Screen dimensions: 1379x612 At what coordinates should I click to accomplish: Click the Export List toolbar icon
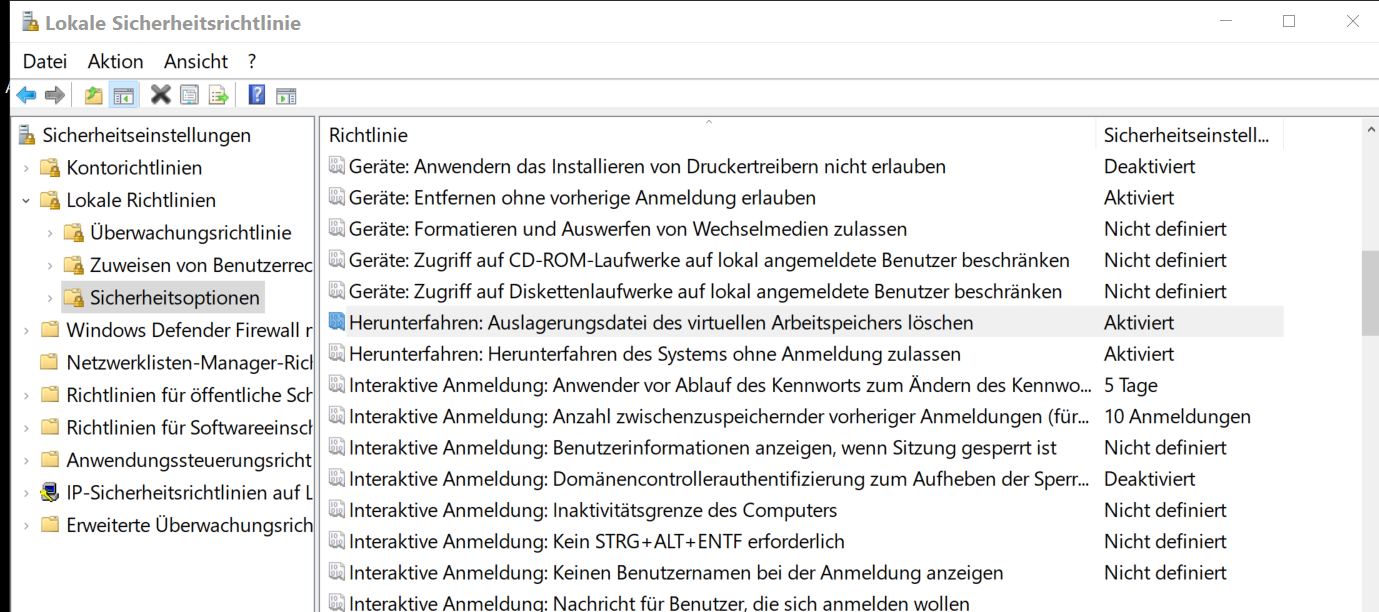tap(218, 94)
